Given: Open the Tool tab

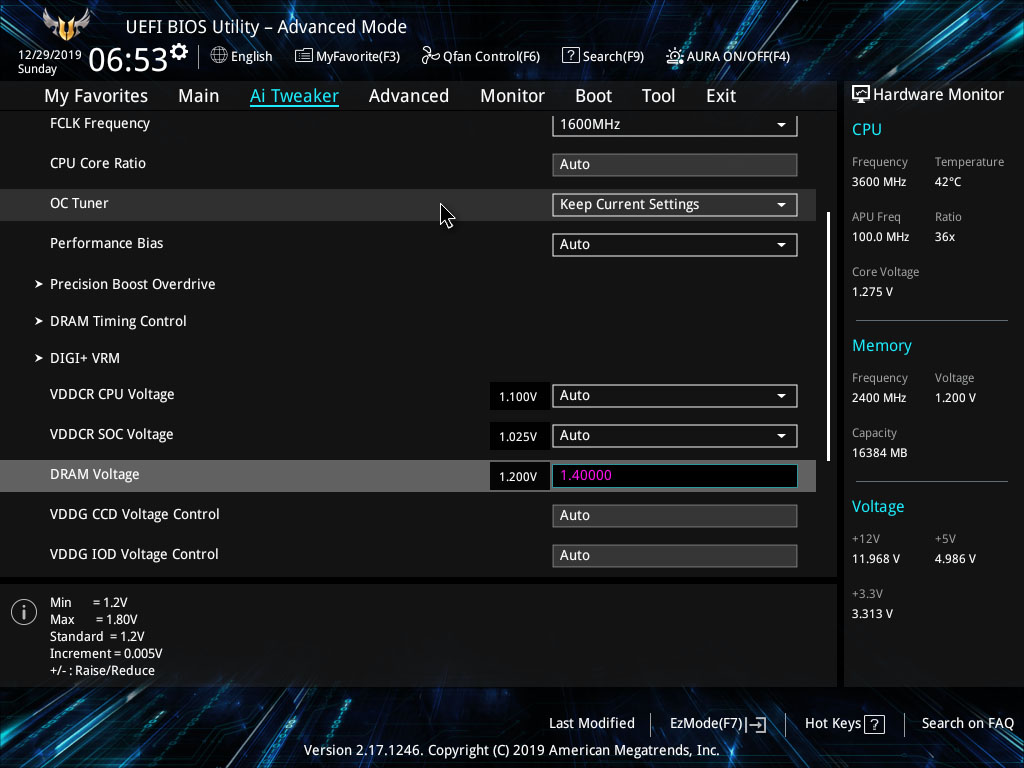Looking at the screenshot, I should 658,96.
